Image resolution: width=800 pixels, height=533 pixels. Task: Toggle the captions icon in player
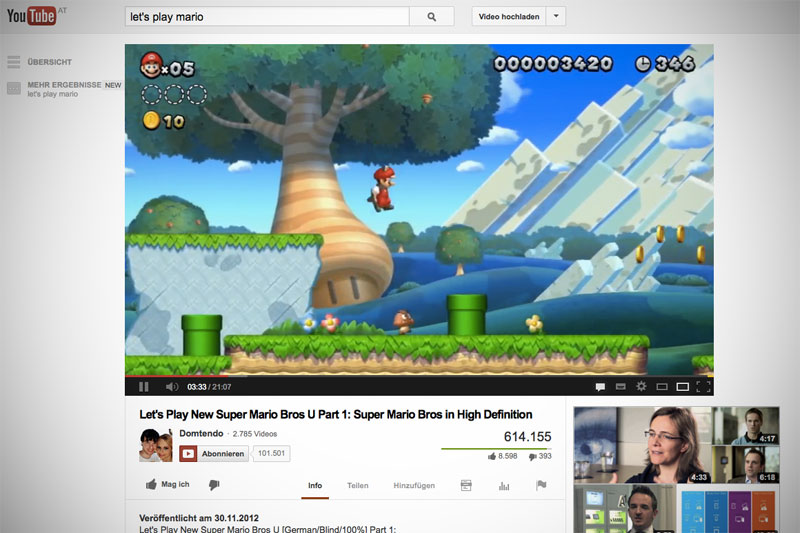(x=621, y=387)
